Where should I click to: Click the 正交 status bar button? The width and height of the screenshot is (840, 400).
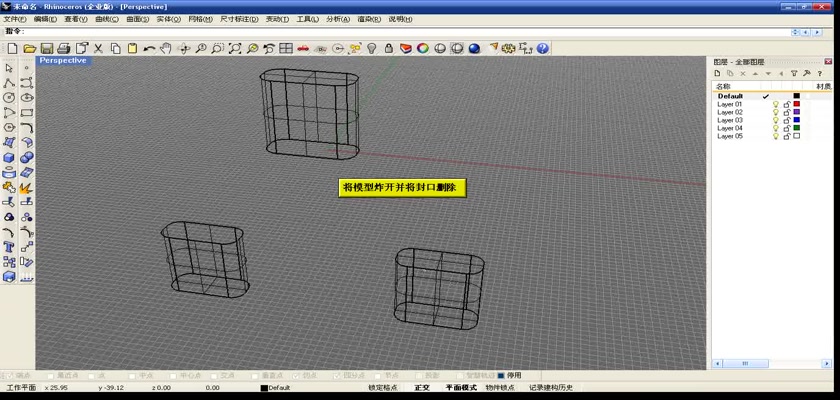point(422,388)
